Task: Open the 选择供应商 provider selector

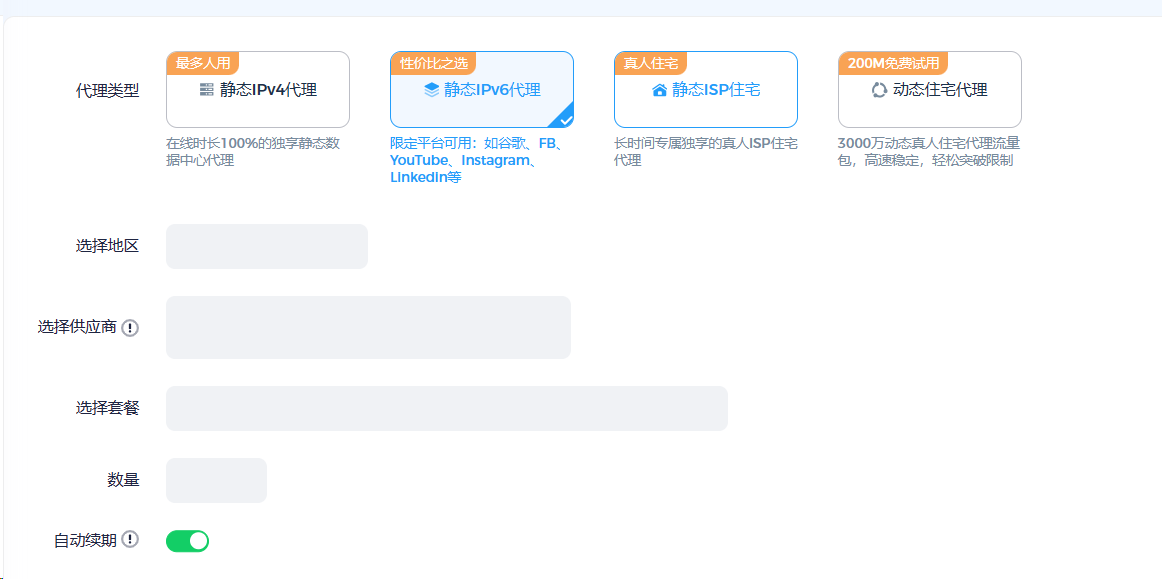Action: pos(368,328)
